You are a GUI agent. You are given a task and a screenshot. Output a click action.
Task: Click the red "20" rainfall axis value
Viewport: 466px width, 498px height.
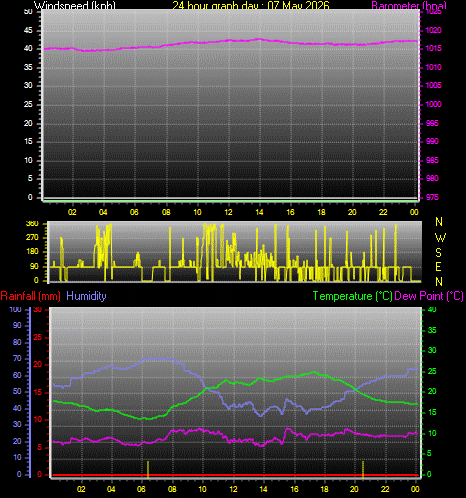(38, 365)
